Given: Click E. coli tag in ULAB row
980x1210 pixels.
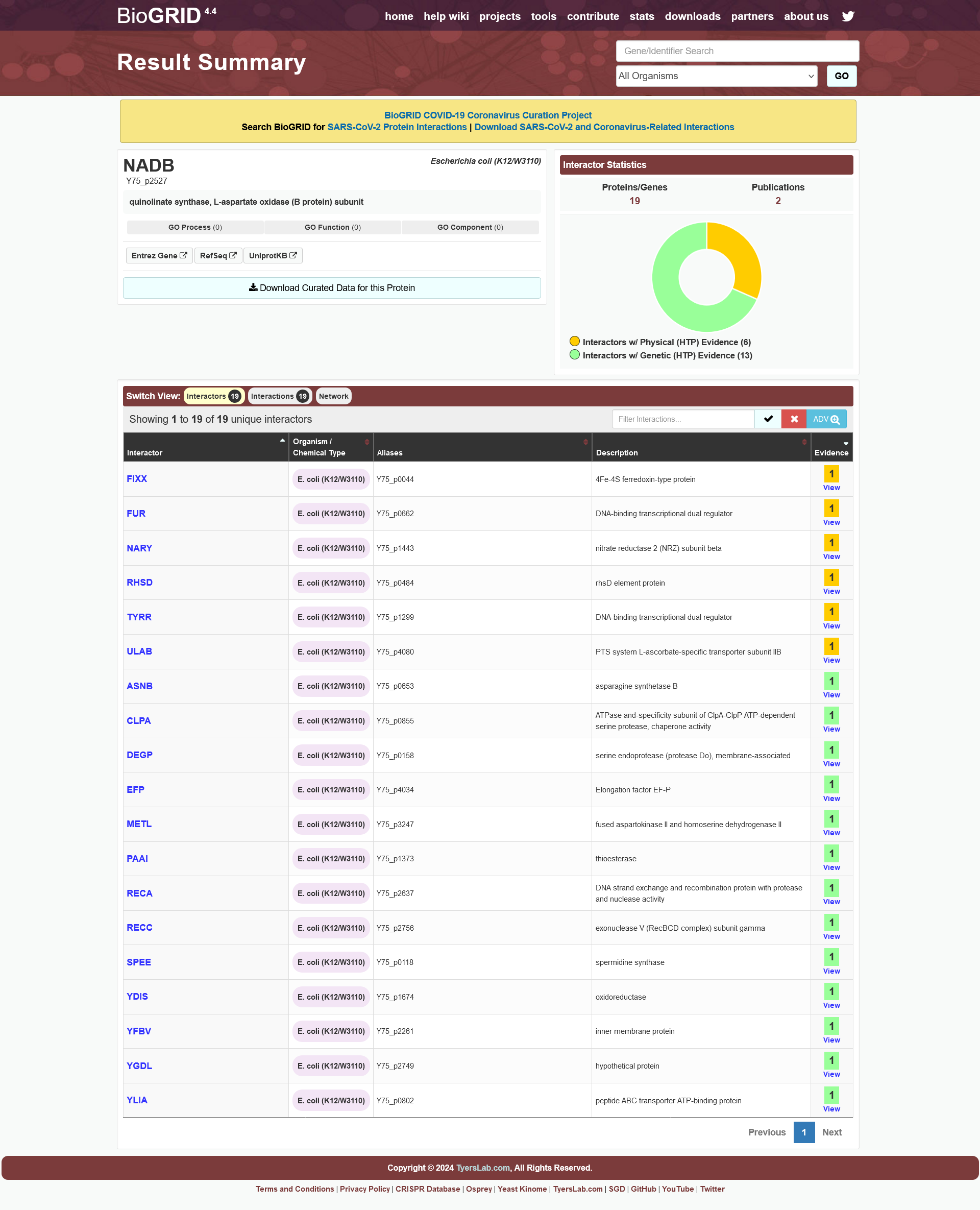Looking at the screenshot, I should coord(331,651).
